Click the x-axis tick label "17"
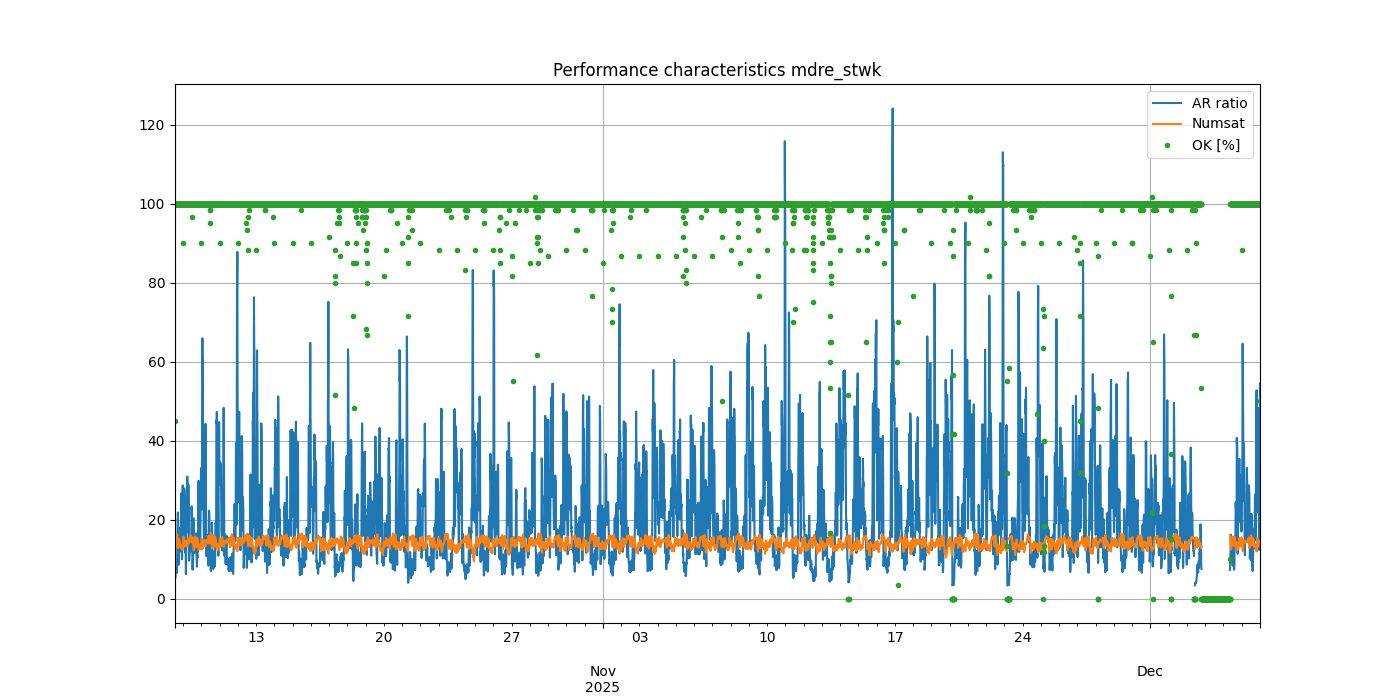This screenshot has width=1400, height=700. [895, 638]
